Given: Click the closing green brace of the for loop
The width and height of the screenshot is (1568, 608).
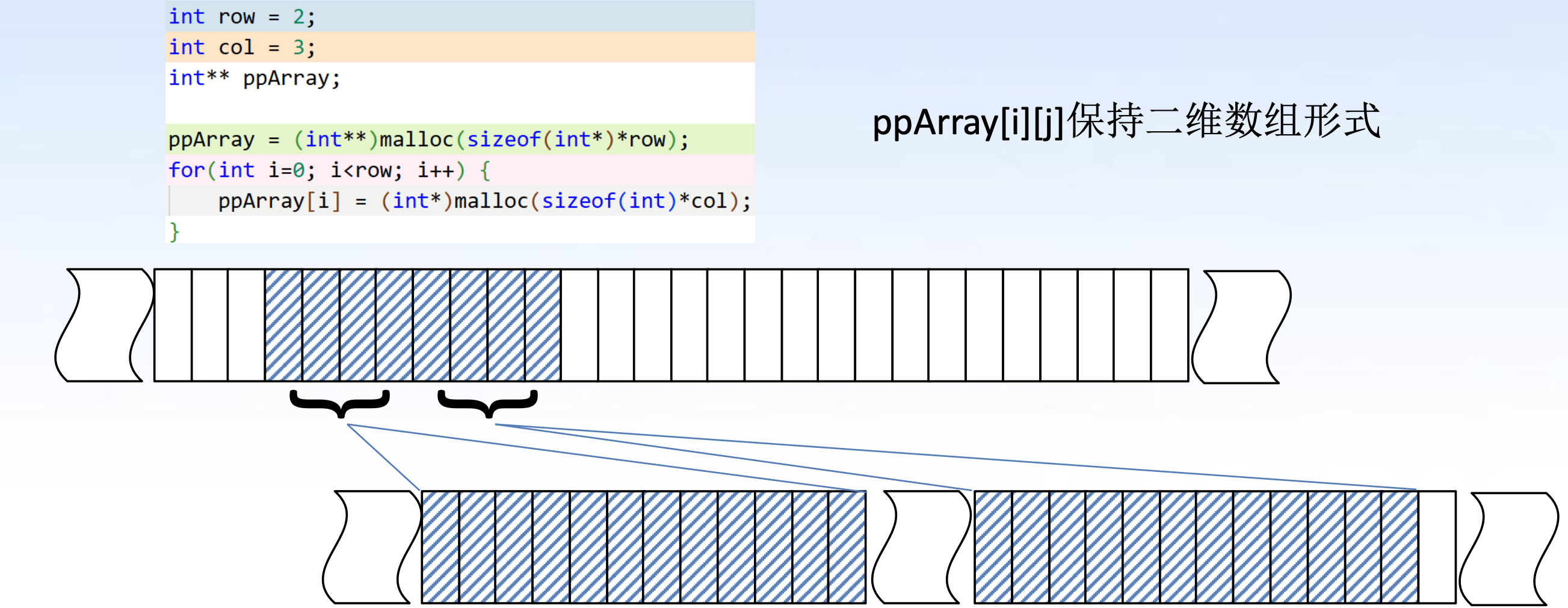Looking at the screenshot, I should click(174, 232).
